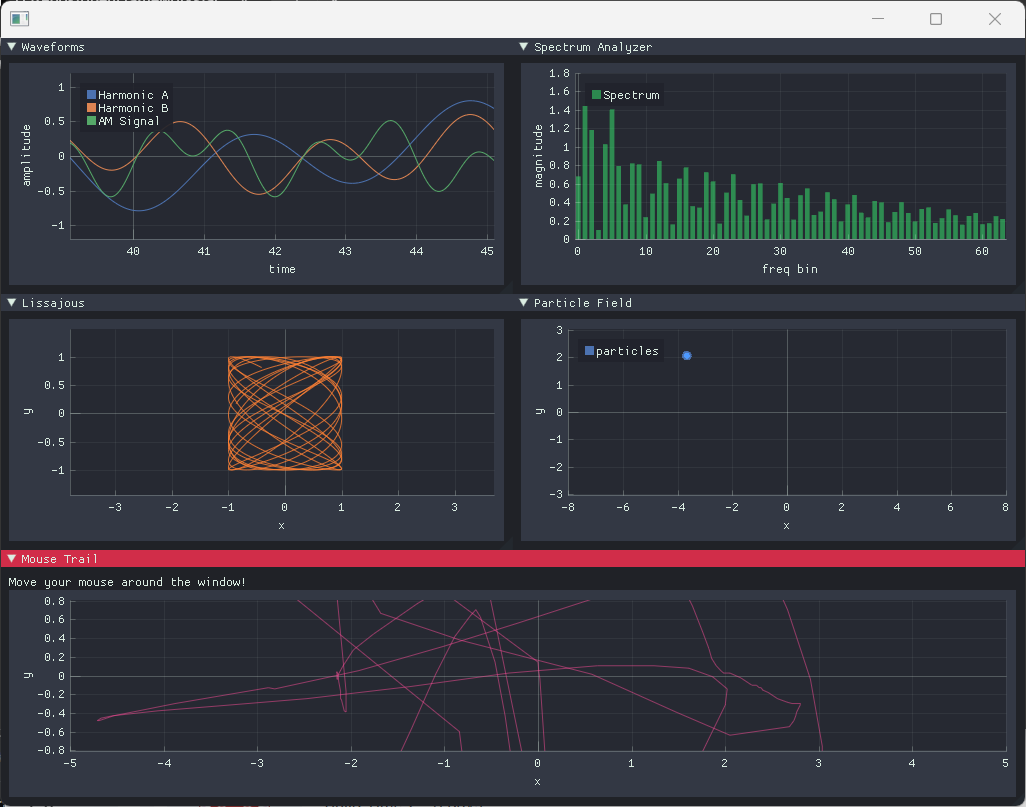Click the Spectrum Analyzer header title
1026x807 pixels.
593,47
